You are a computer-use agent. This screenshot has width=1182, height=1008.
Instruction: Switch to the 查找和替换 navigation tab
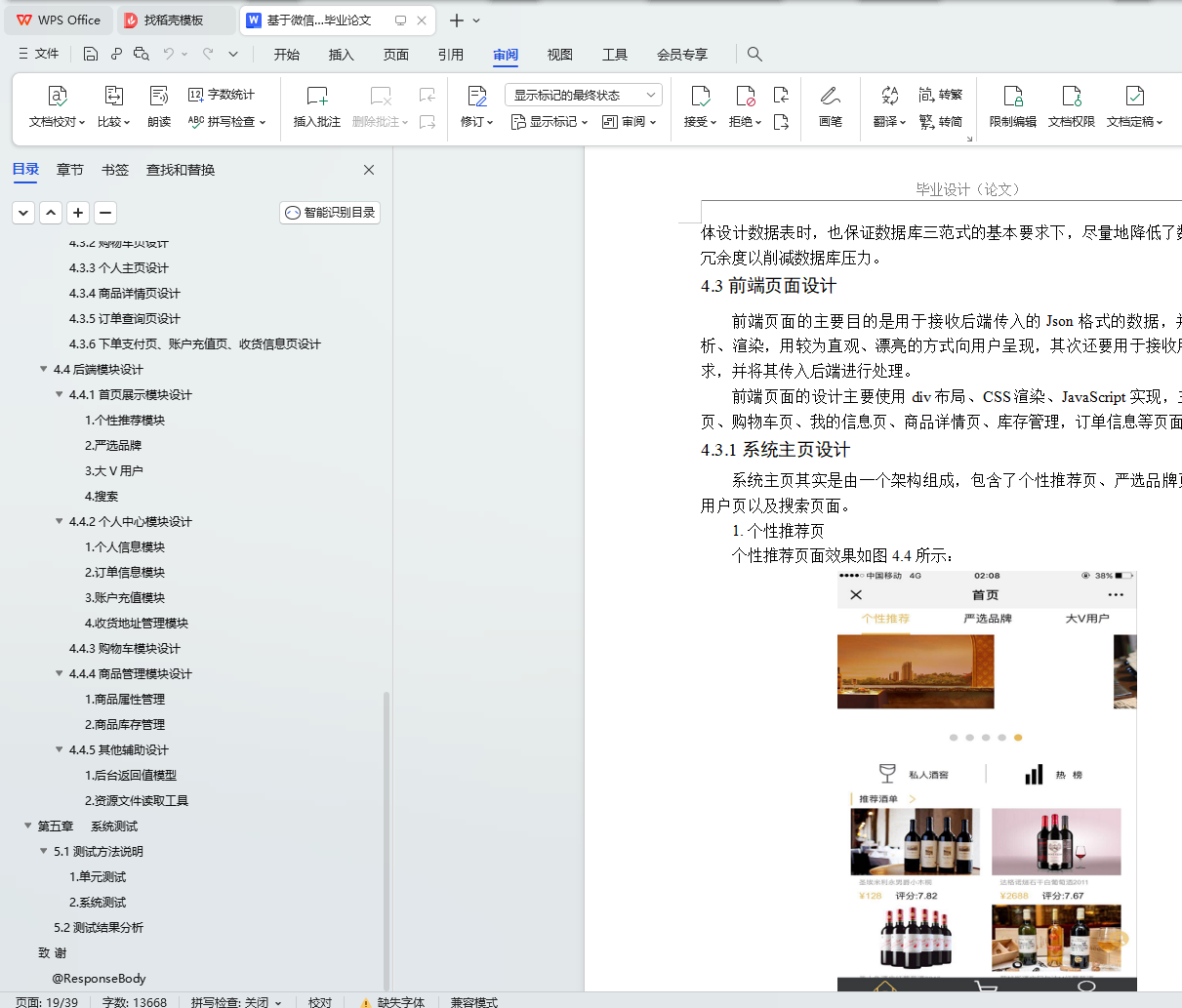pos(181,170)
